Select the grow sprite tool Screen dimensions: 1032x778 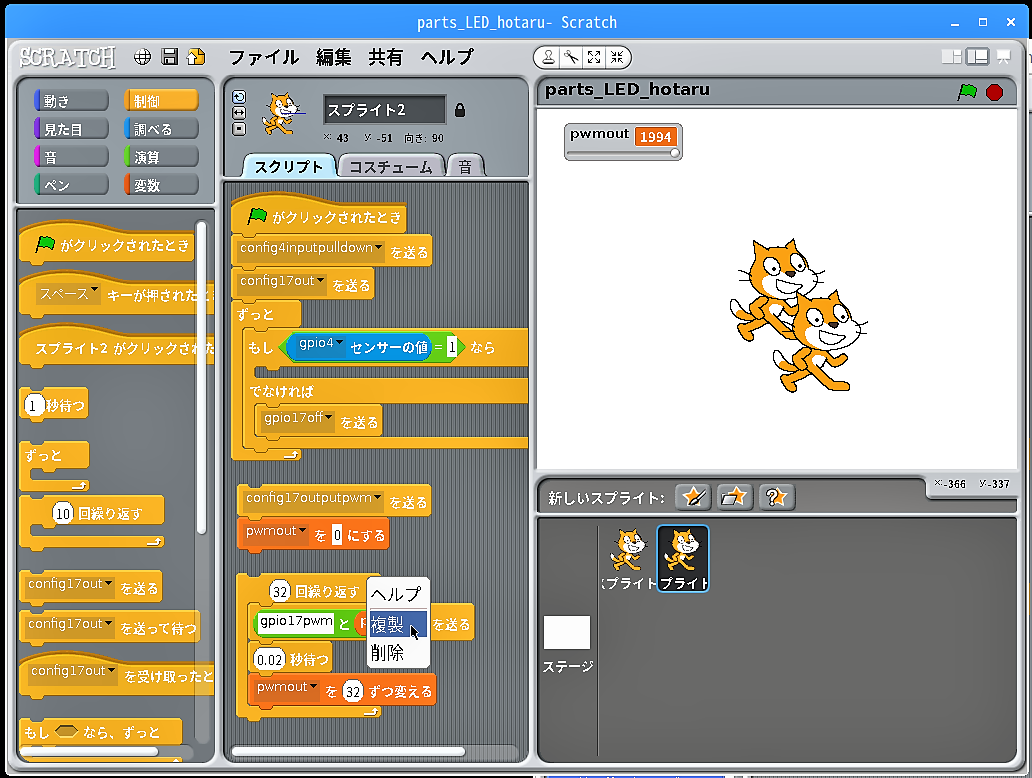pyautogui.click(x=594, y=58)
